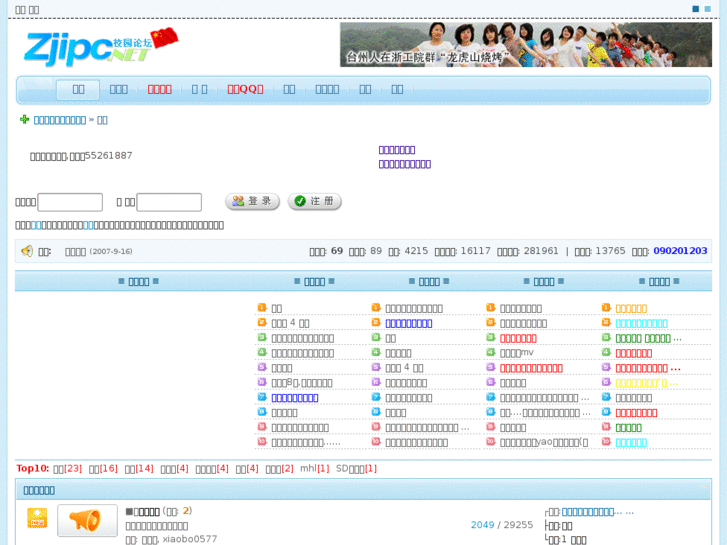Open the blue last-post link in forum row
727x545 pixels.
pos(597,512)
